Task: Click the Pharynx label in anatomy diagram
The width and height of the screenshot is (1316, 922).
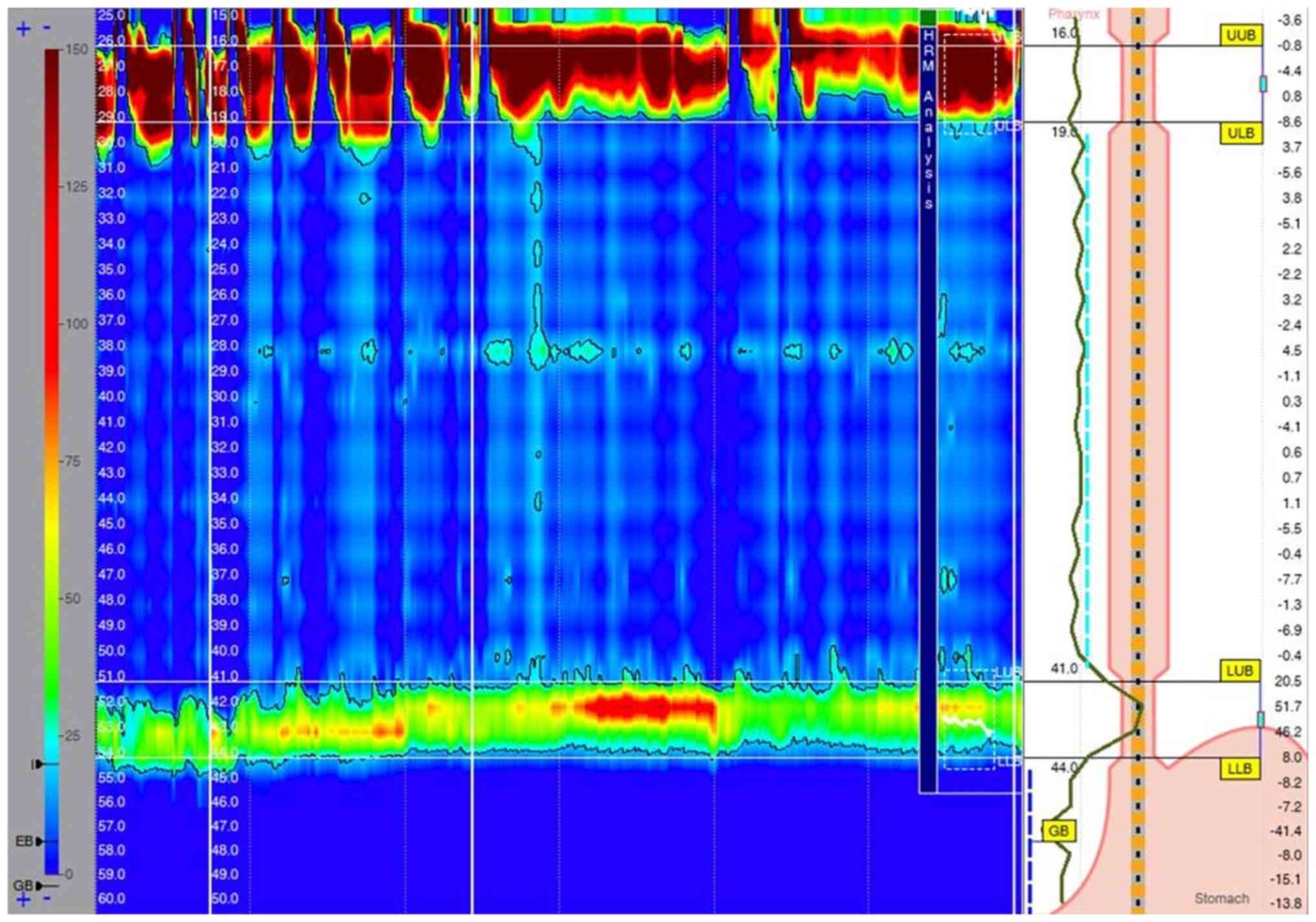Action: click(1073, 14)
